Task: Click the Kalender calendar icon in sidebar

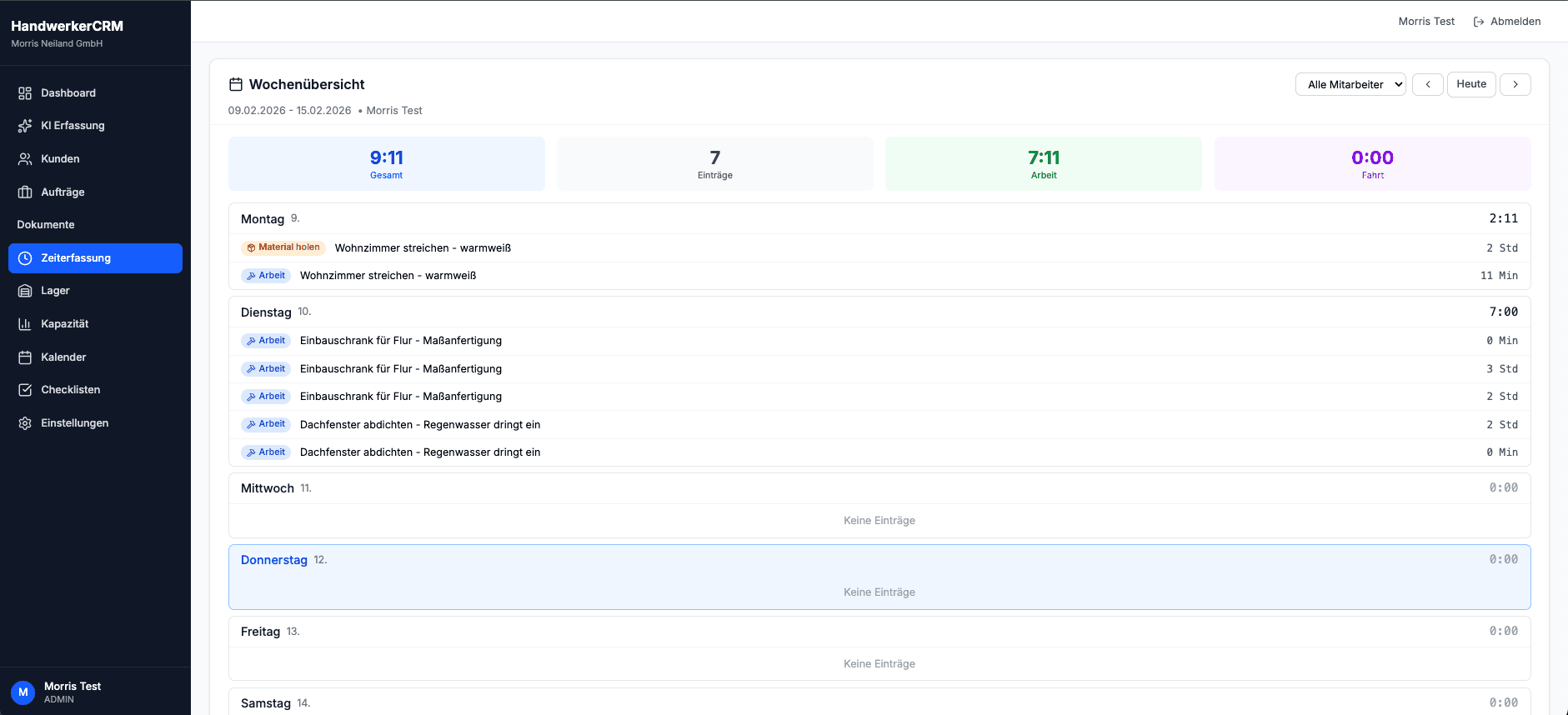Action: click(25, 357)
